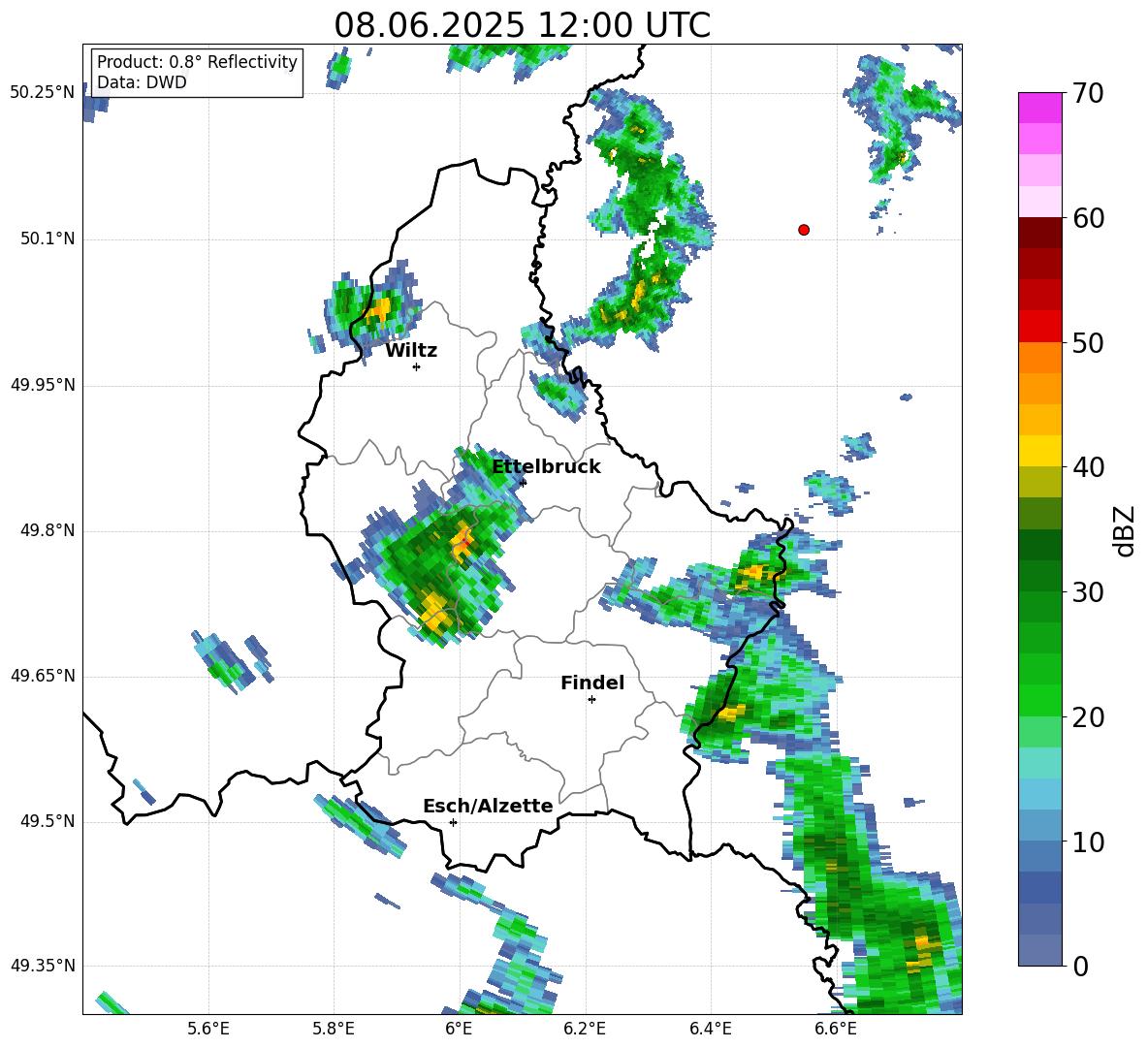
Task: Click the 50 value on colorbar
Action: (1088, 342)
